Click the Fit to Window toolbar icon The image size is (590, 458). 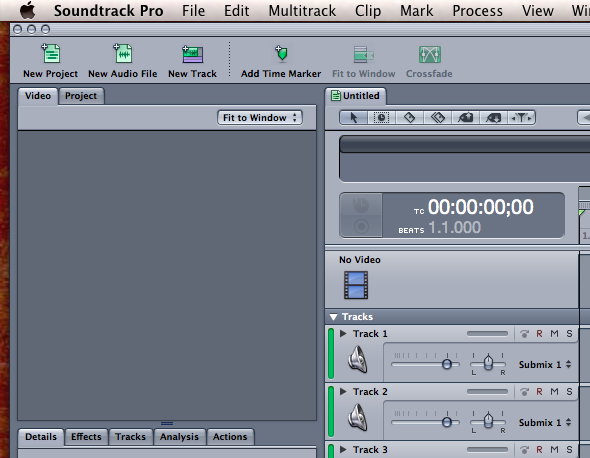363,55
